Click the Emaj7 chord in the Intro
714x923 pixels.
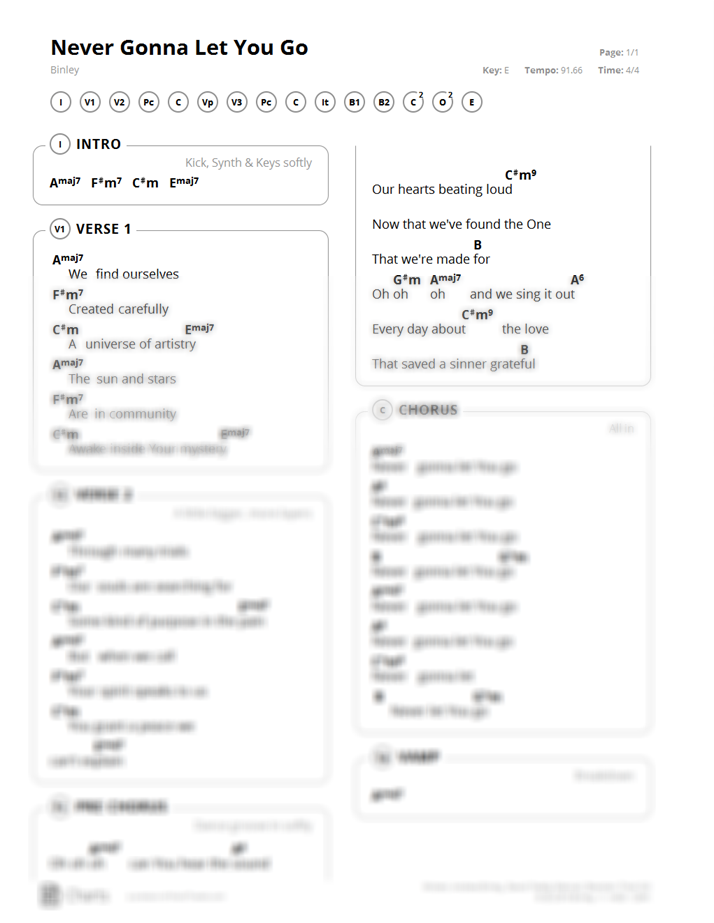[x=184, y=182]
